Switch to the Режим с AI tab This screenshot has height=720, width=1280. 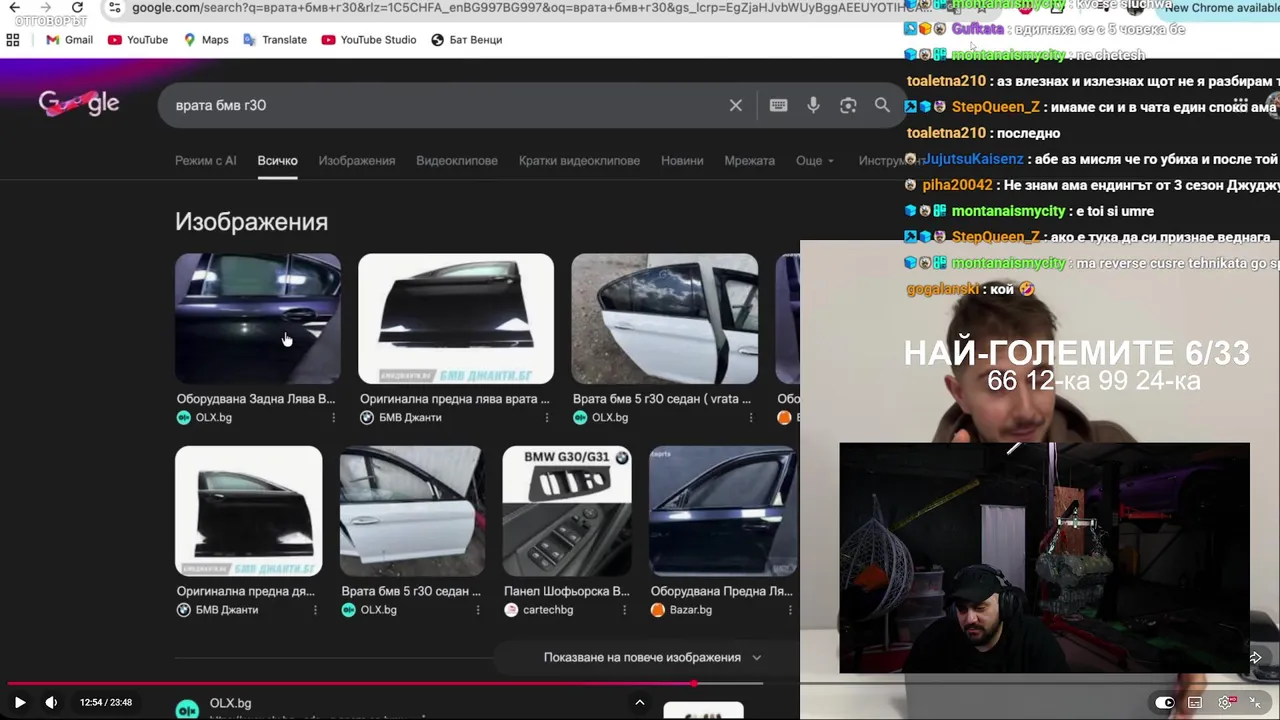point(205,160)
